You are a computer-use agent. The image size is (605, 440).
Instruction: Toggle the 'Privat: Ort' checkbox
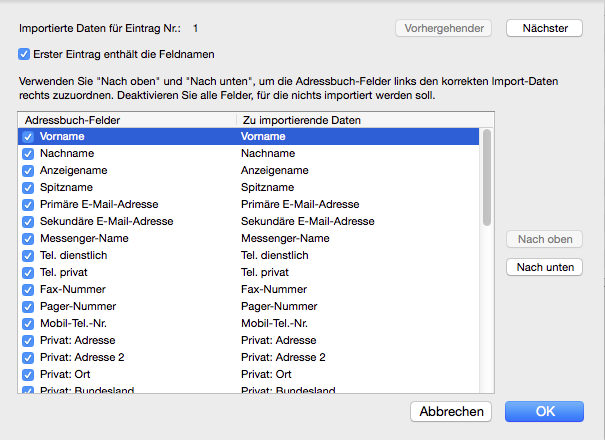(28, 374)
